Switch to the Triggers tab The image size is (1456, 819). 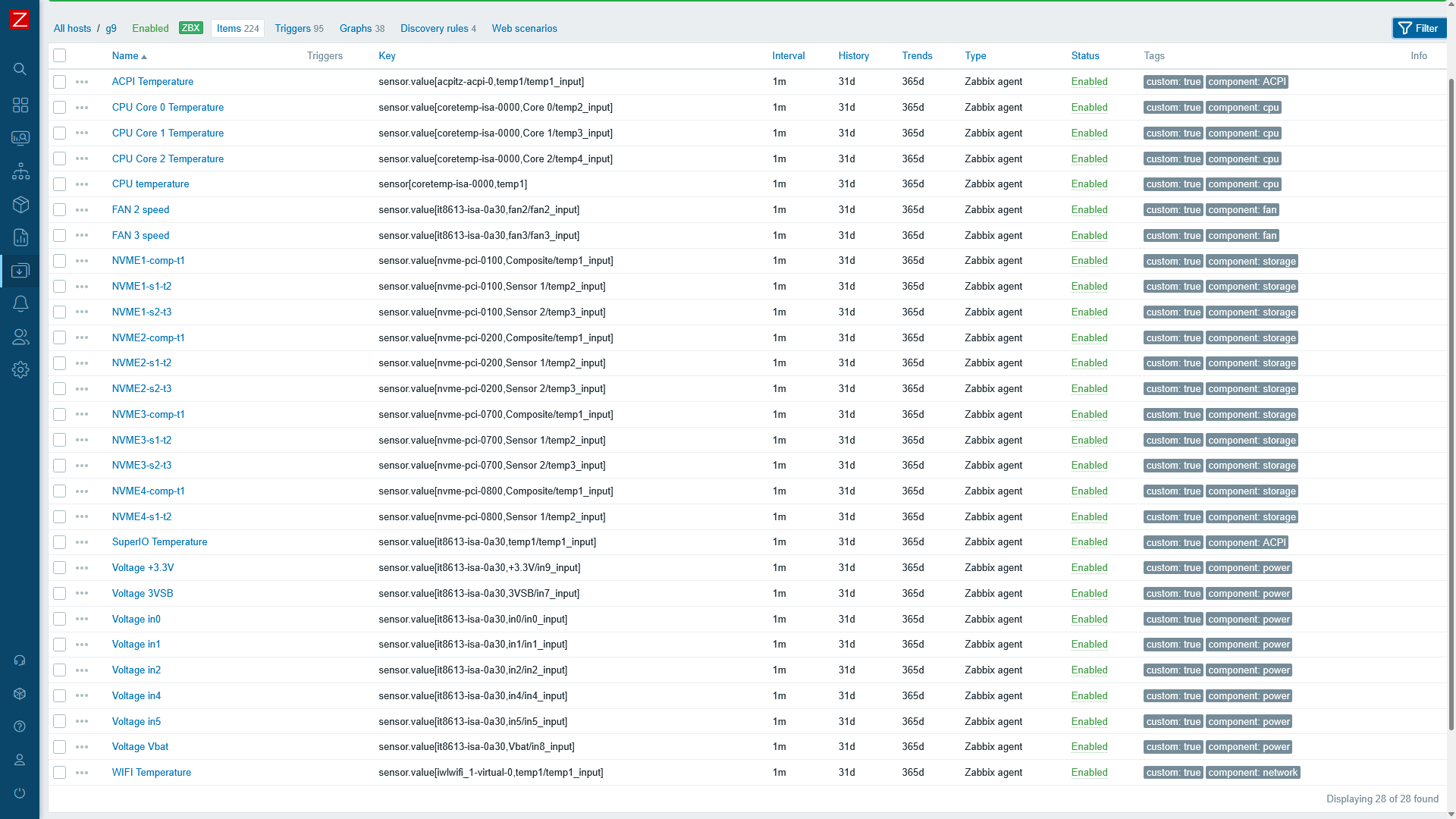tap(299, 28)
